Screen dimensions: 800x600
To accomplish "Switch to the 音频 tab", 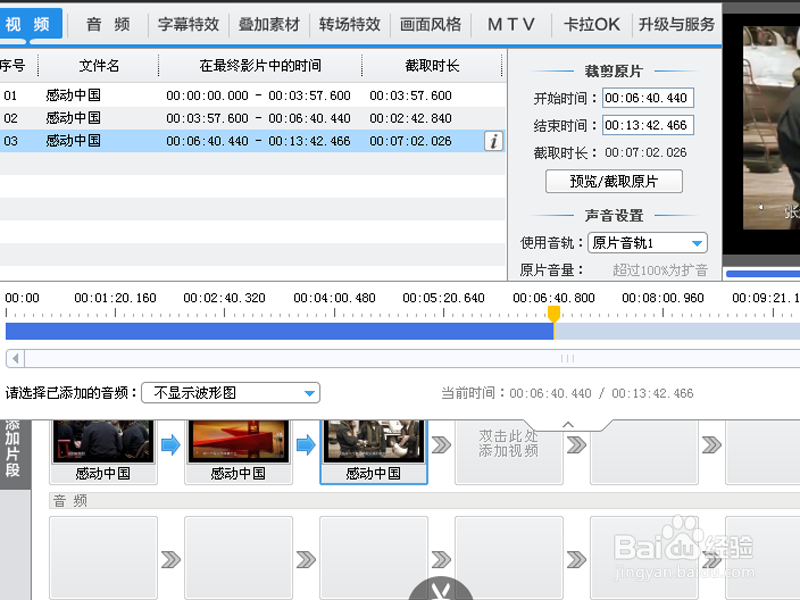I will point(108,24).
